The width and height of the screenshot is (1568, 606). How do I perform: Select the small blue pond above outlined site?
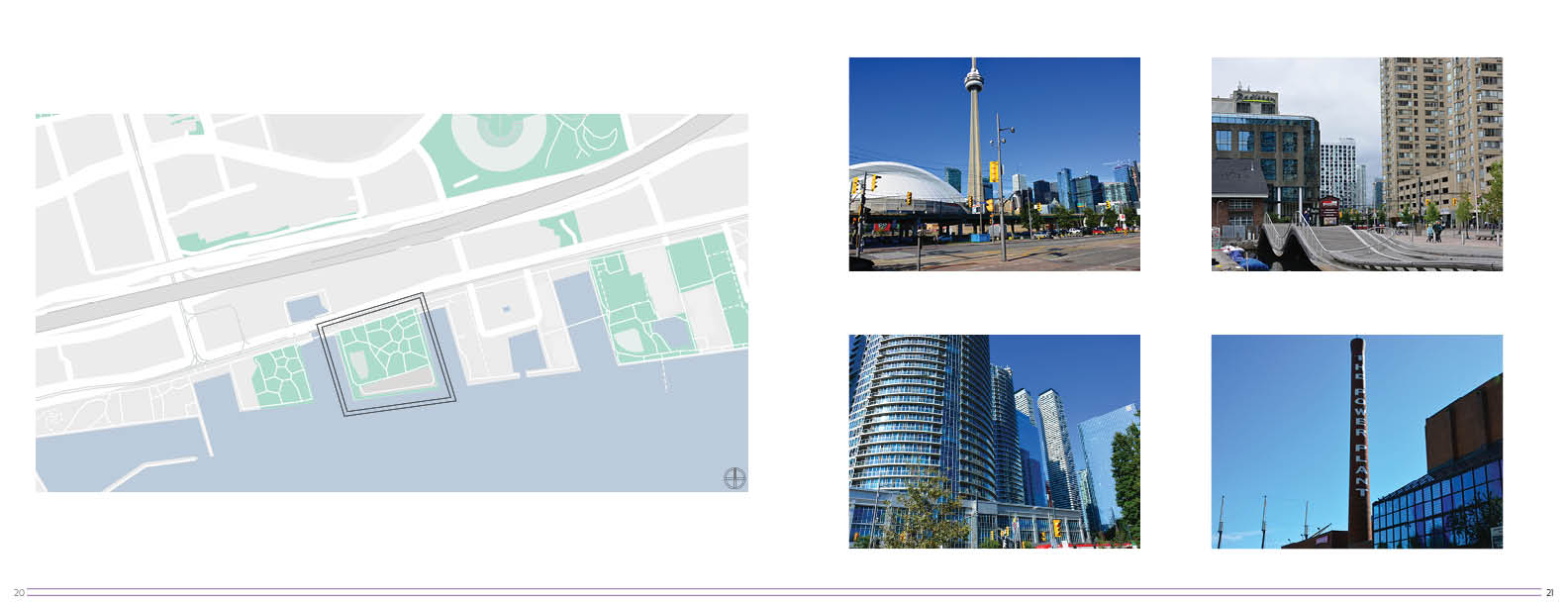pos(308,307)
